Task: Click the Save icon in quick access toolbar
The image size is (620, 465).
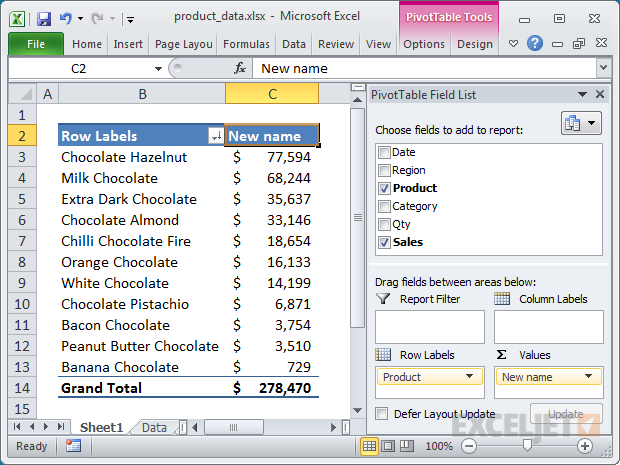Action: 44,18
